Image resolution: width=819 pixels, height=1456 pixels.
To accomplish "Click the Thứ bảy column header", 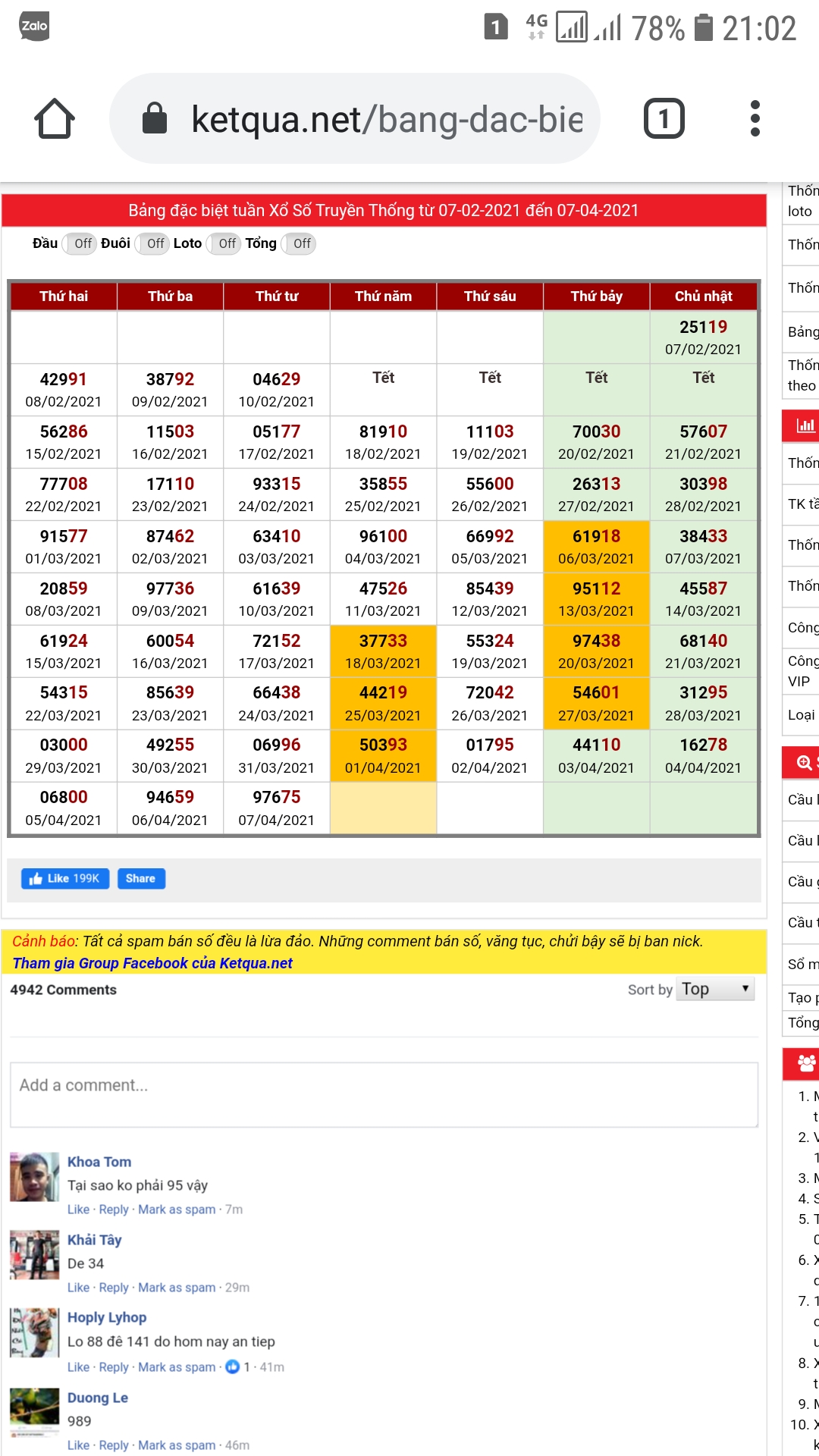I will (x=596, y=297).
